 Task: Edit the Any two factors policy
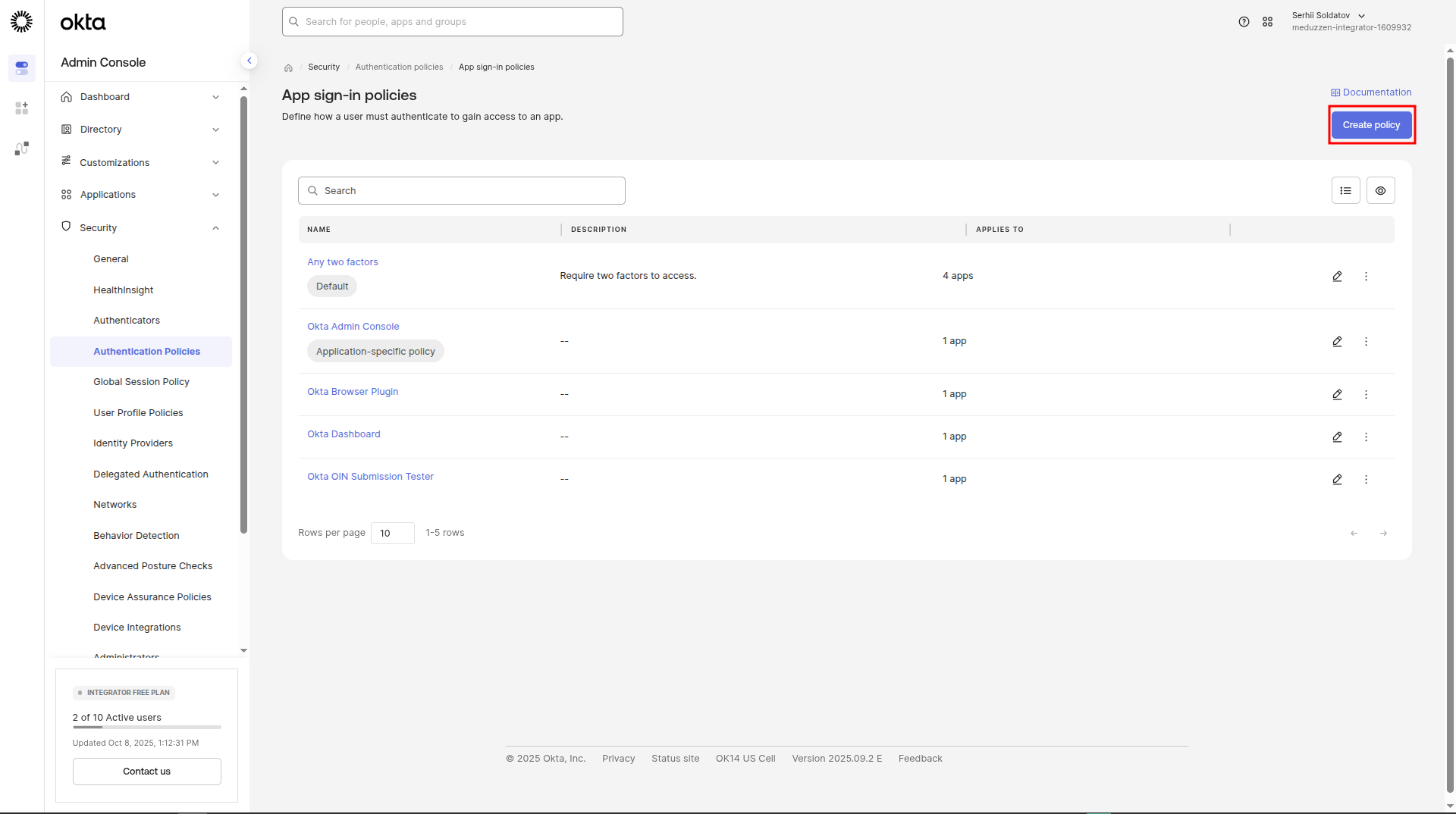coord(1337,277)
